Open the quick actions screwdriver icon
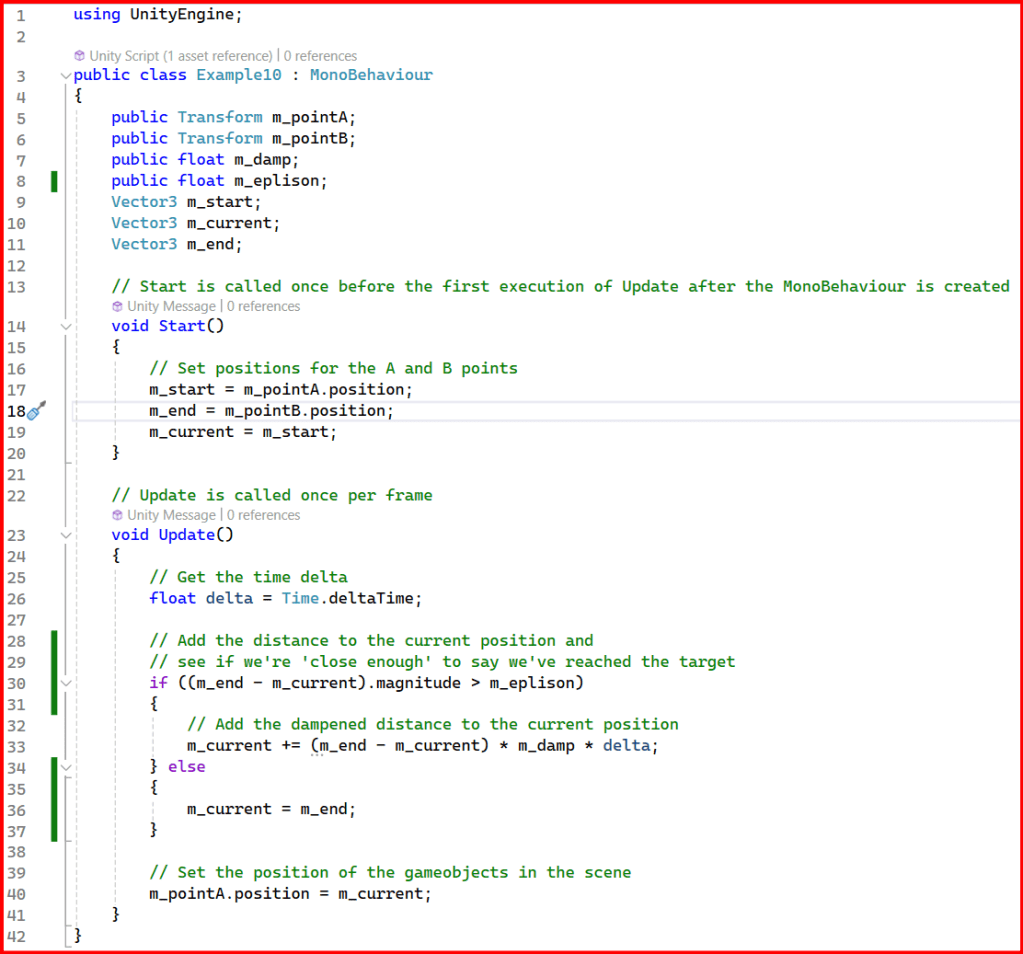Screen dimensions: 1023x954 click(36, 411)
